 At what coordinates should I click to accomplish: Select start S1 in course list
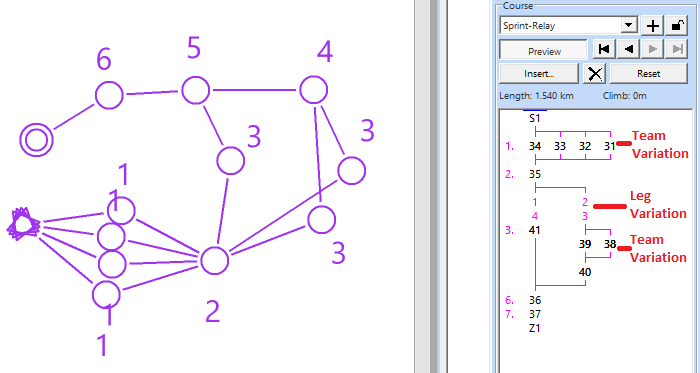[535, 119]
